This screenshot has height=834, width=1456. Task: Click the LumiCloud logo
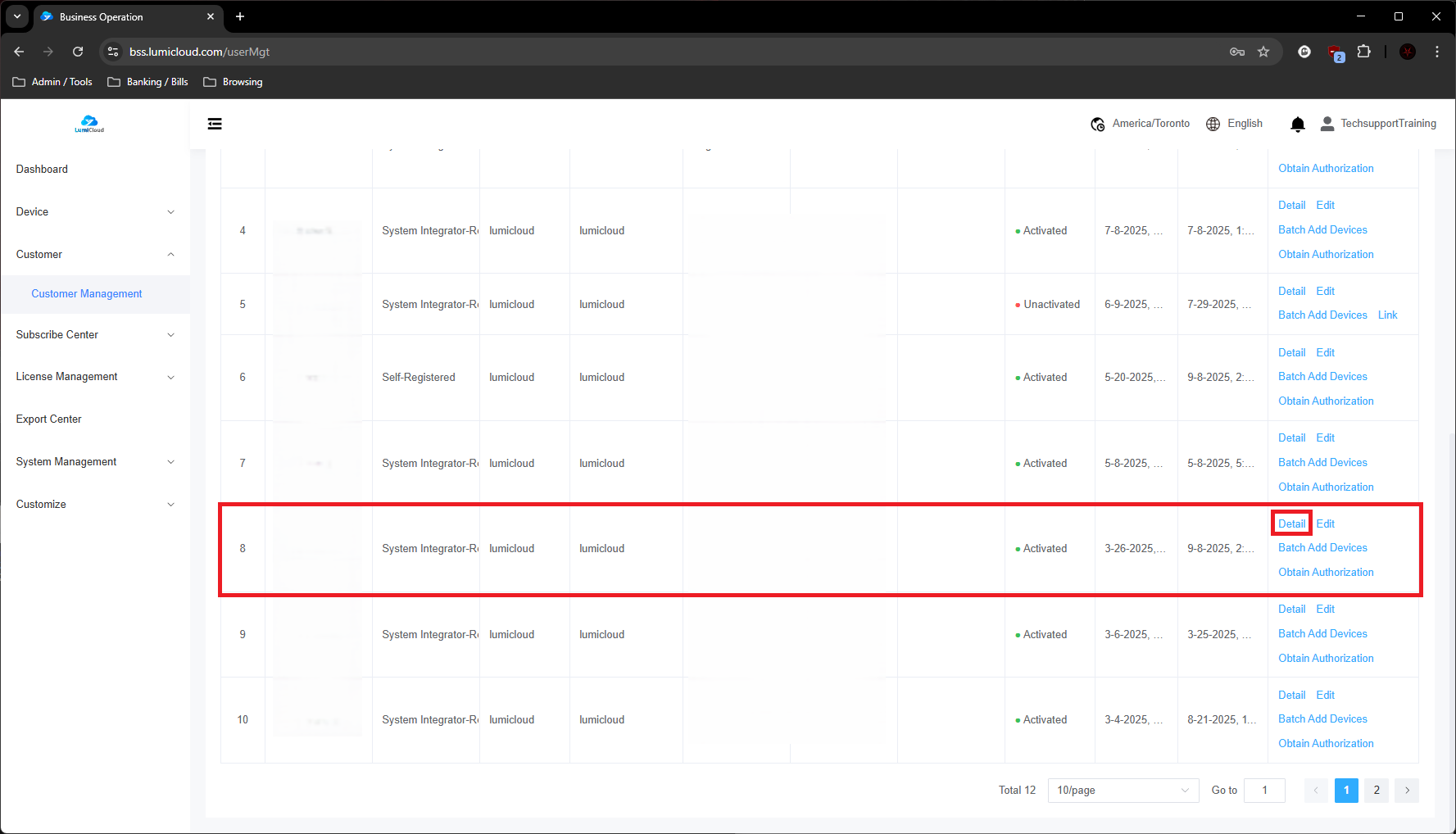89,124
